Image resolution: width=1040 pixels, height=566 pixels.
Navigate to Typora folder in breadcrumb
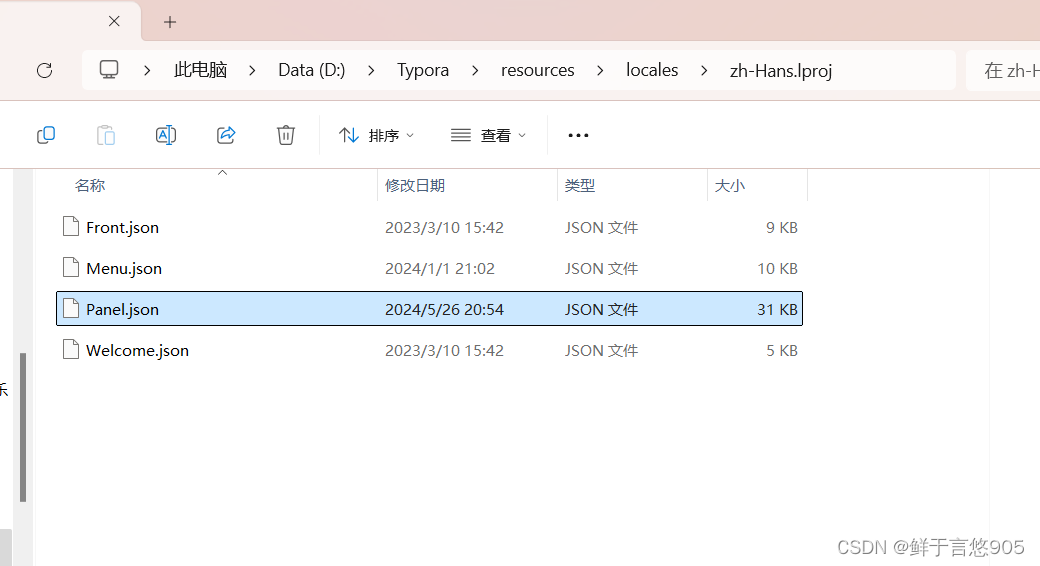(x=422, y=70)
